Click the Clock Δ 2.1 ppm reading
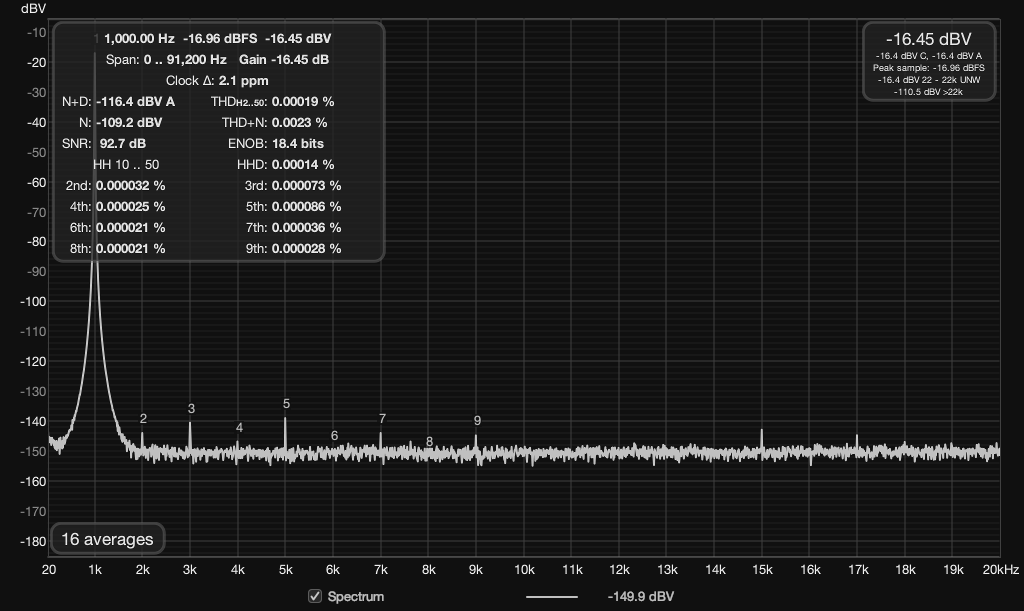The height and width of the screenshot is (611, 1024). [217, 81]
